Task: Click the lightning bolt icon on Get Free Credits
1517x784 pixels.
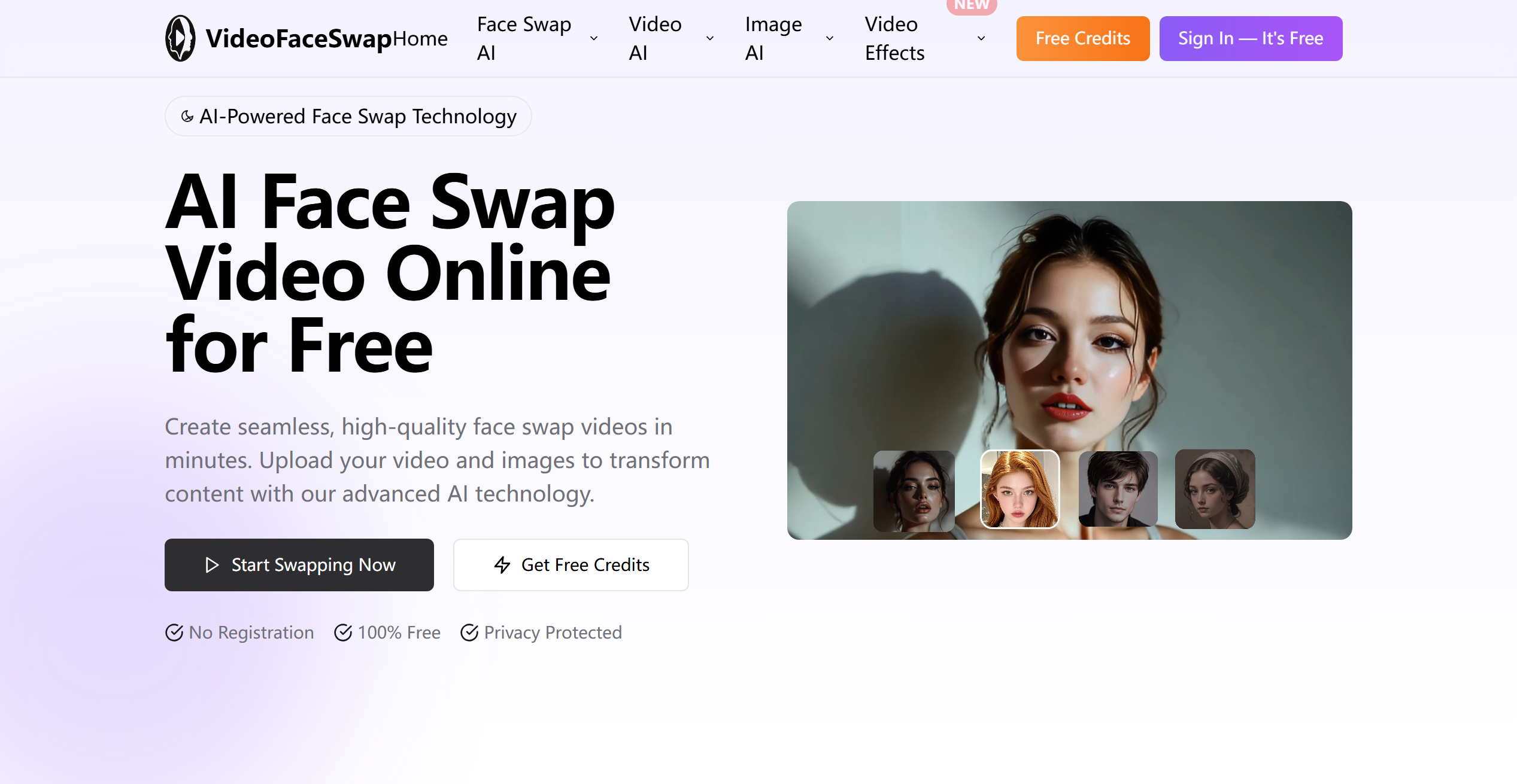Action: pyautogui.click(x=502, y=565)
